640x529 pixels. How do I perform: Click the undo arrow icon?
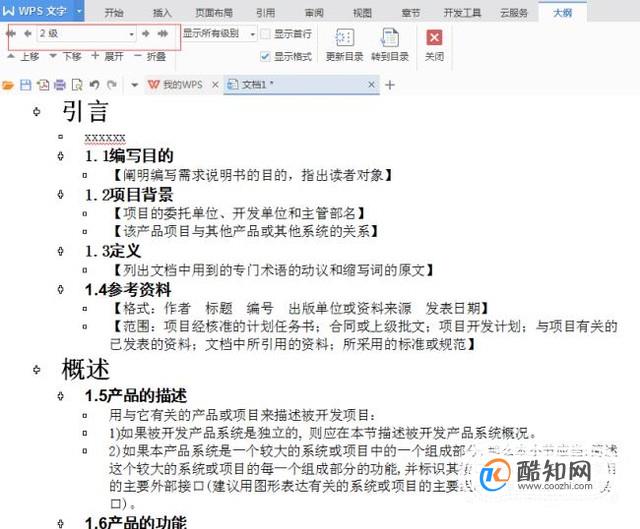(94, 85)
